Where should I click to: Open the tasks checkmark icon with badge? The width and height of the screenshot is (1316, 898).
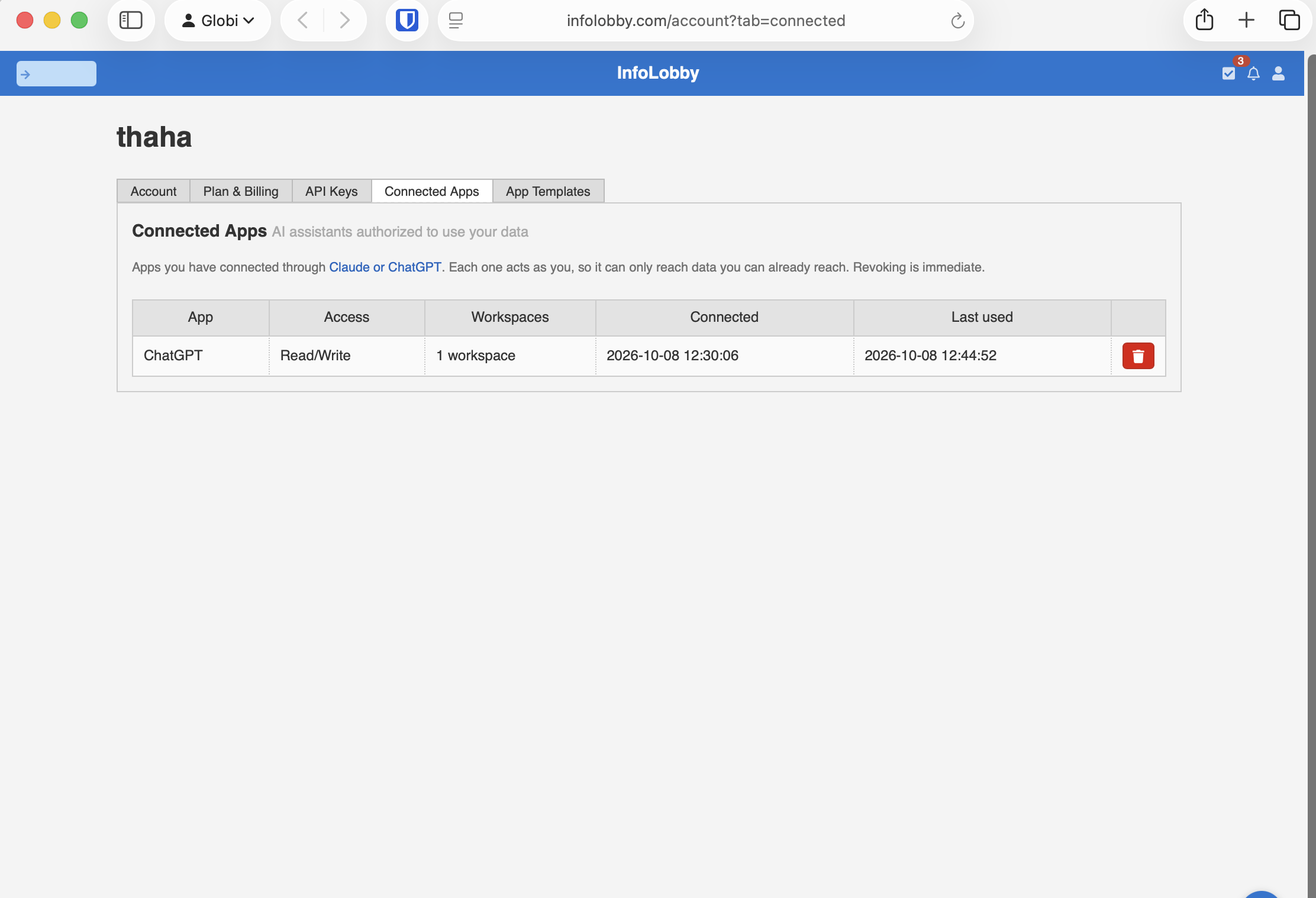(x=1228, y=73)
